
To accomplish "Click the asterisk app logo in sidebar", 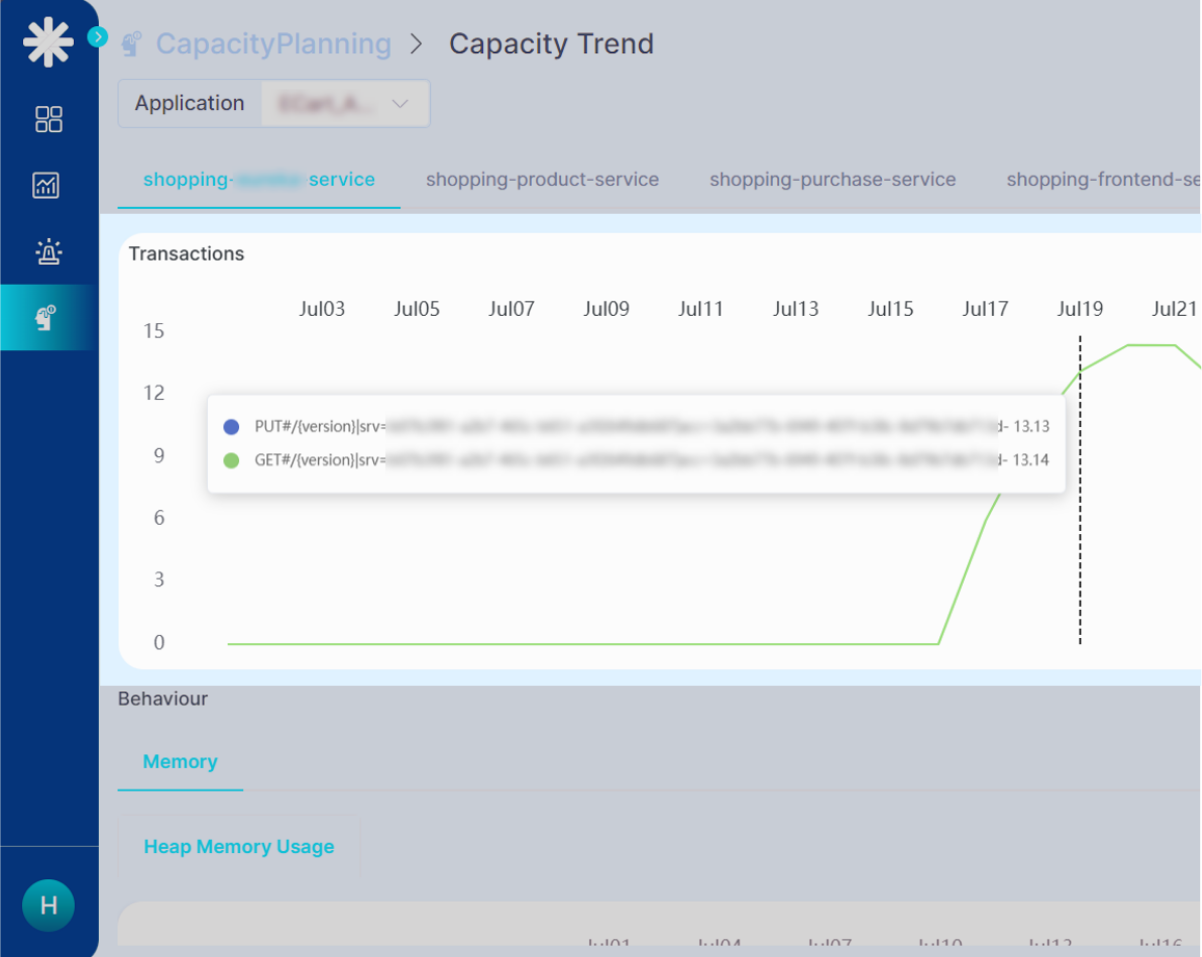I will (x=48, y=44).
